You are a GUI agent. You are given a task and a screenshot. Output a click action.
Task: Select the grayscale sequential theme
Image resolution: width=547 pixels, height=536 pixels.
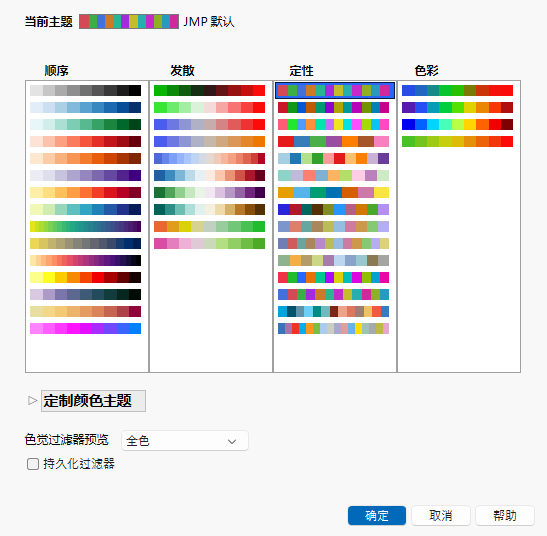[85, 90]
